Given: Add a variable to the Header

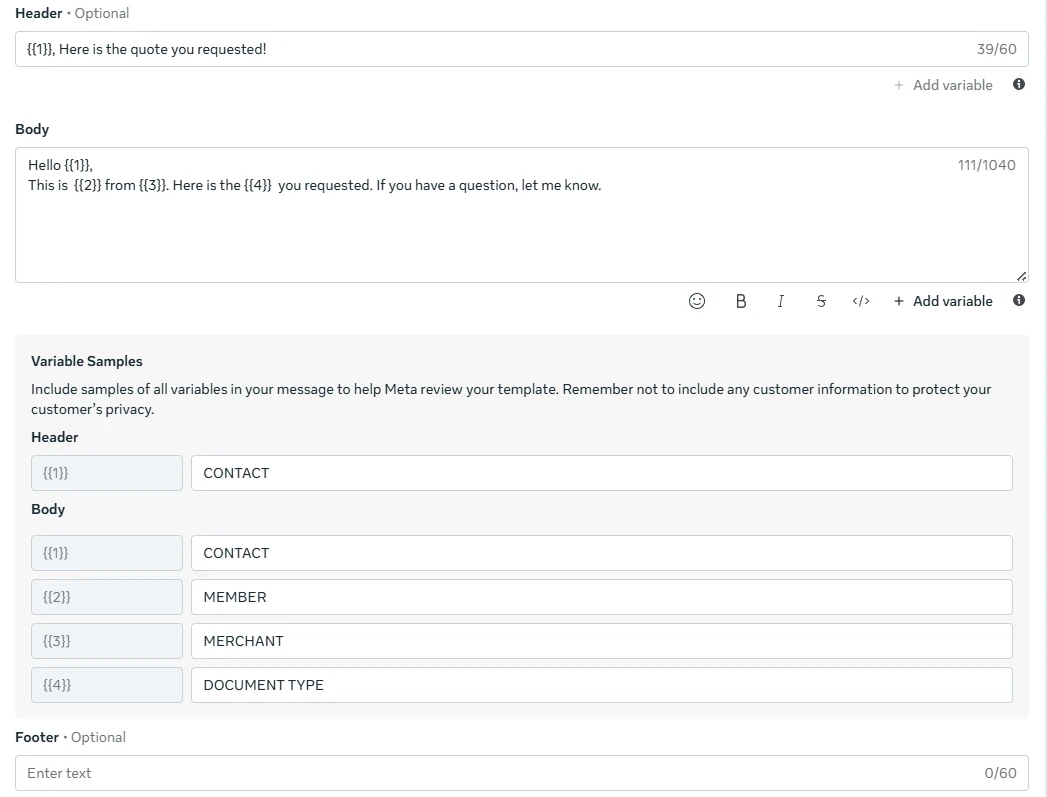Looking at the screenshot, I should [x=943, y=85].
